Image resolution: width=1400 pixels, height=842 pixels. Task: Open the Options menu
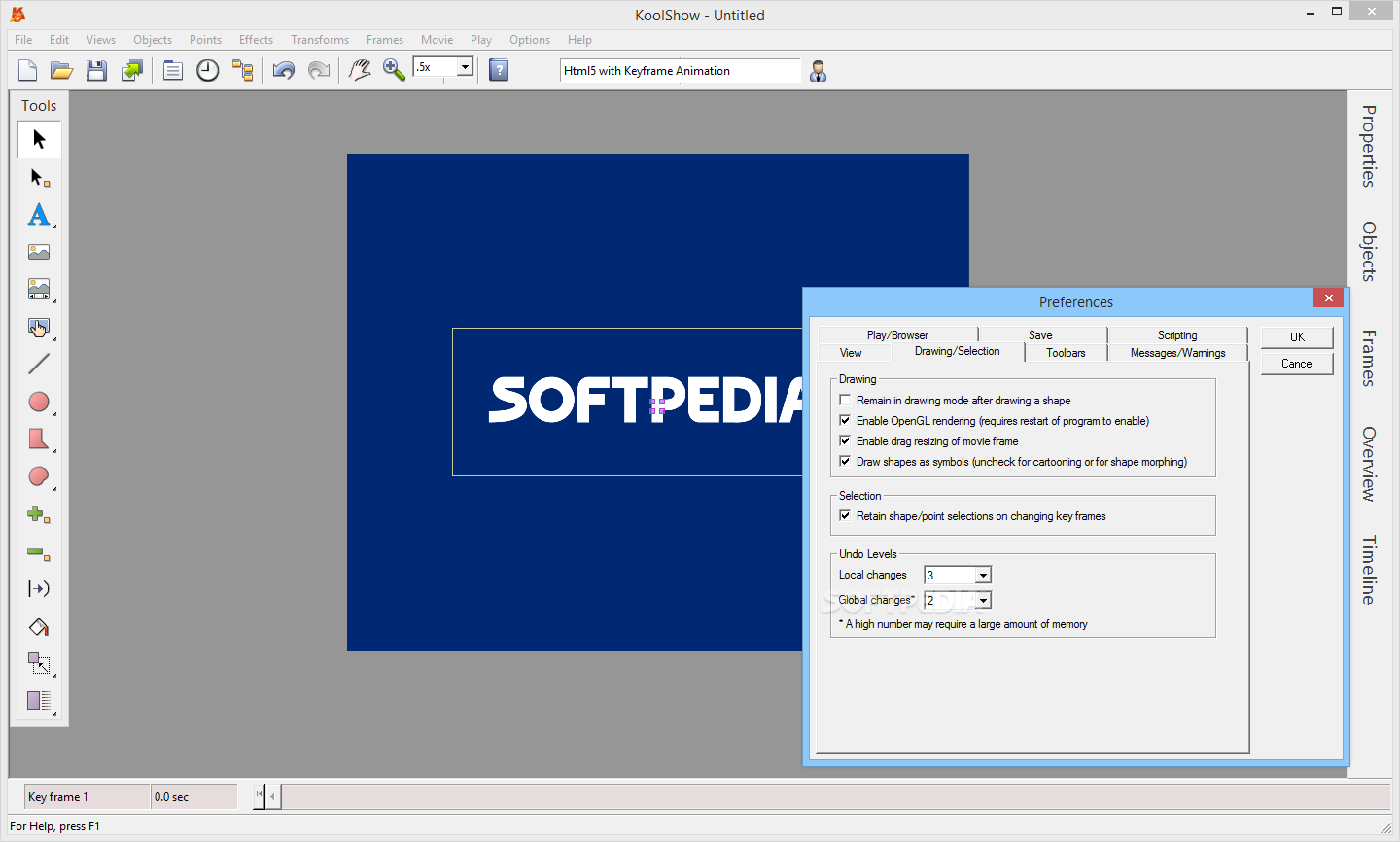(530, 40)
